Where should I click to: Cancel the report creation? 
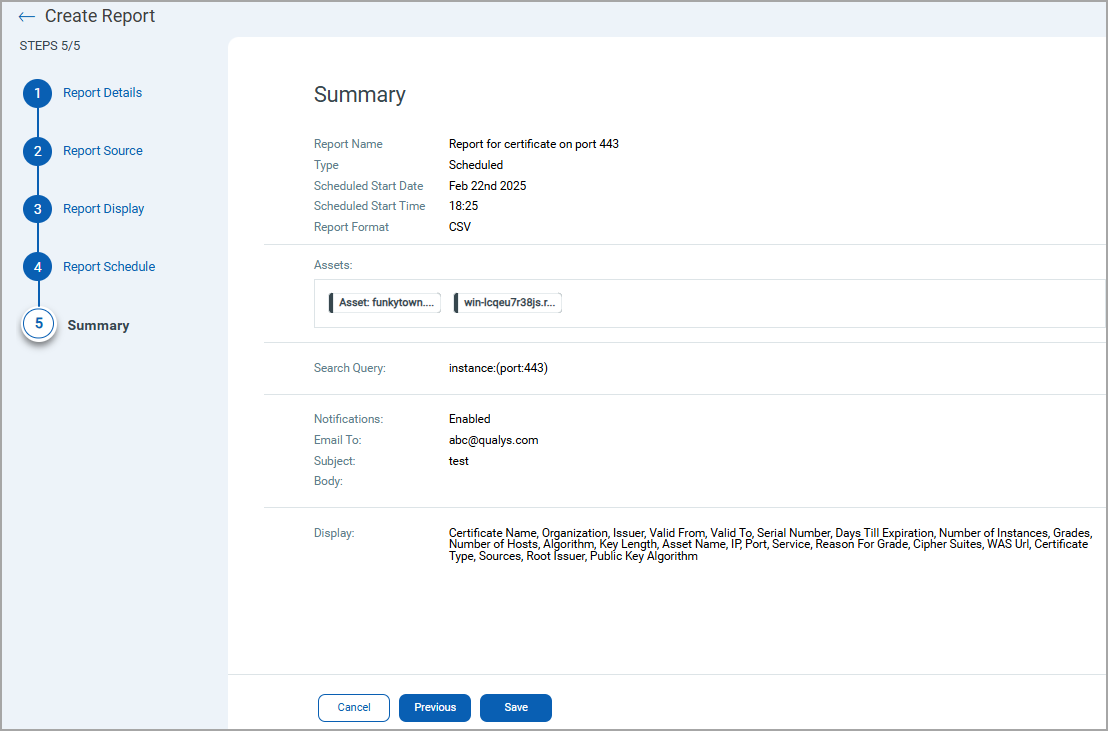pos(354,708)
